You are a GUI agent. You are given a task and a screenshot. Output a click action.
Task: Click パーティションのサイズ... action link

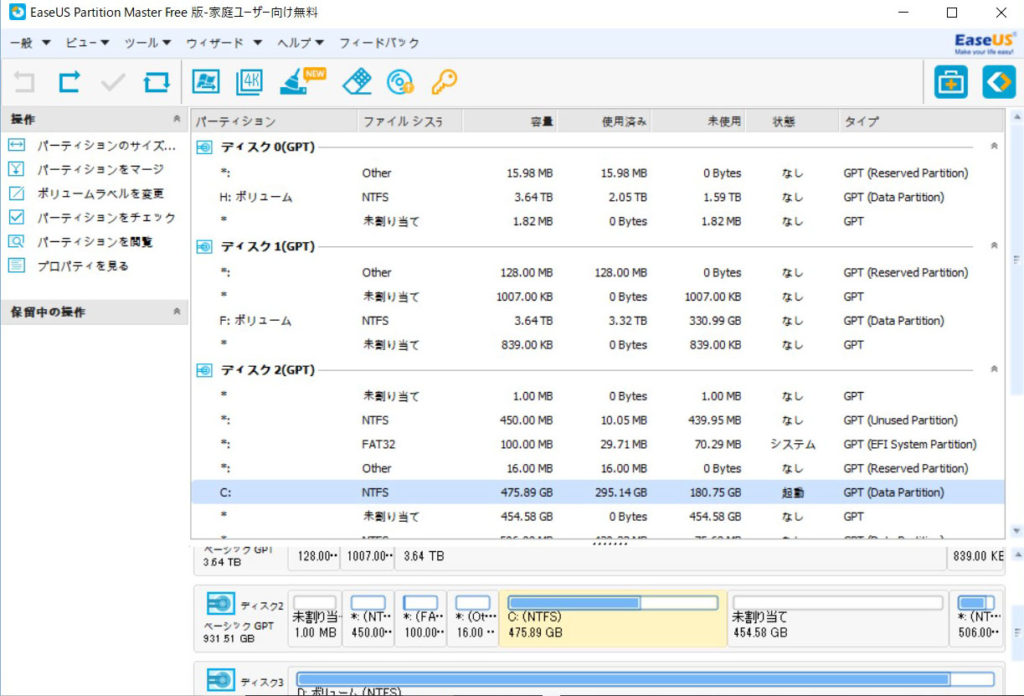click(x=106, y=145)
